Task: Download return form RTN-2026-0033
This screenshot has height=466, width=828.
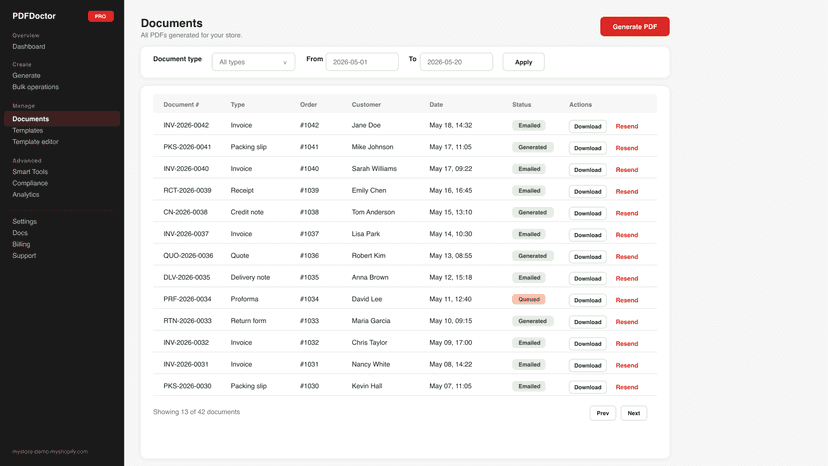Action: pos(588,322)
